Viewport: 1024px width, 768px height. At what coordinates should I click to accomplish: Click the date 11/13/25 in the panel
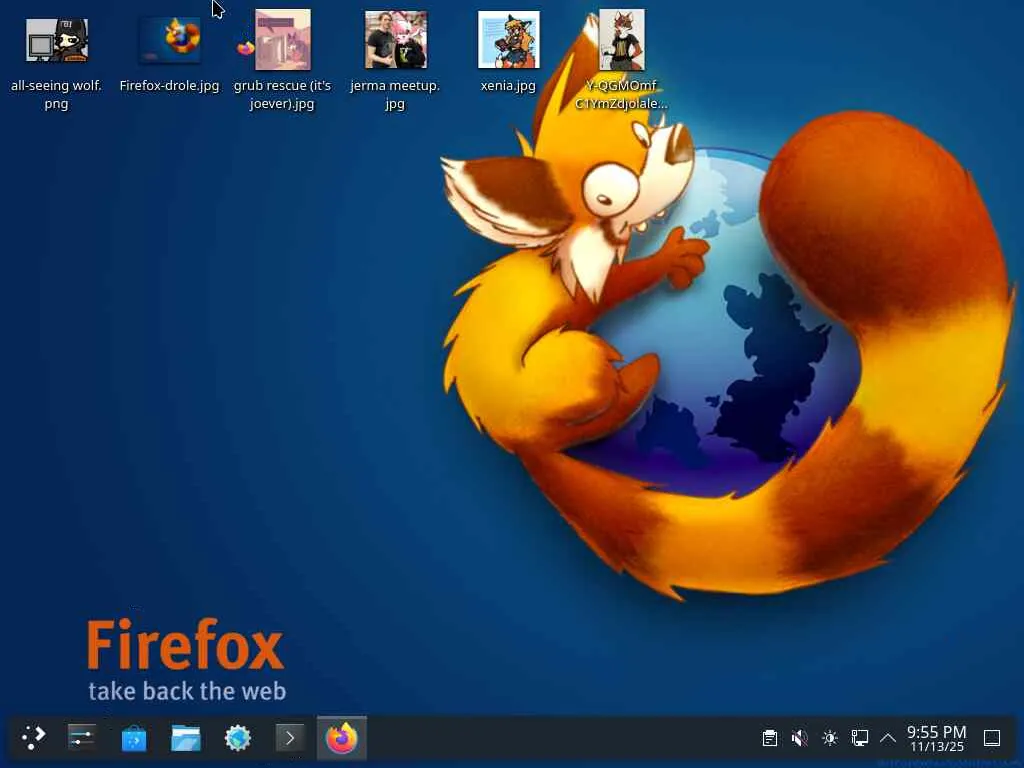937,746
